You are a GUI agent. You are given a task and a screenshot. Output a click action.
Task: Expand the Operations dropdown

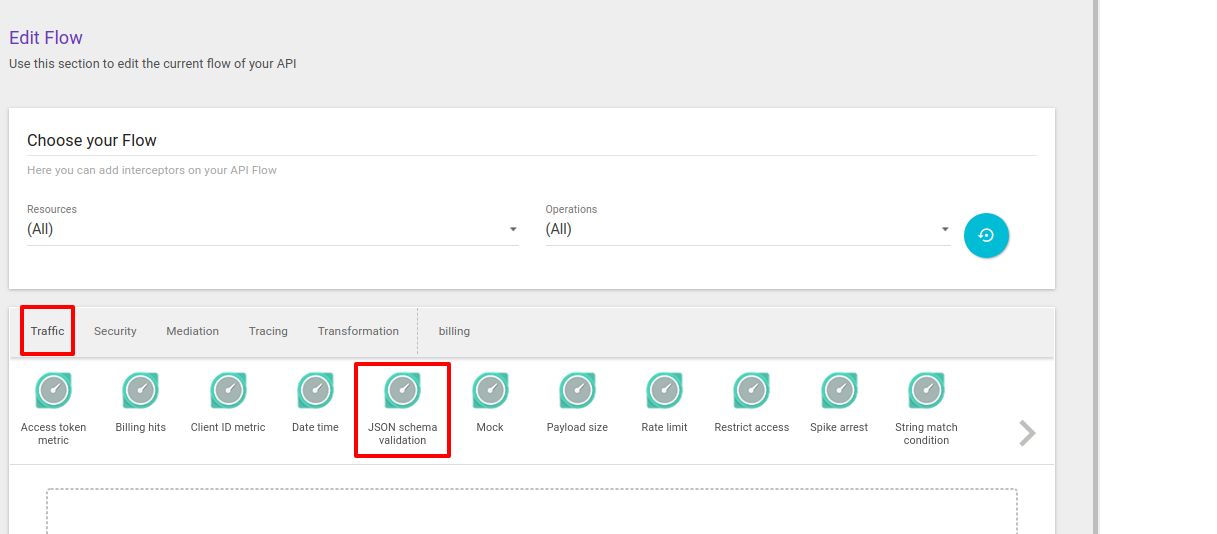pyautogui.click(x=747, y=229)
